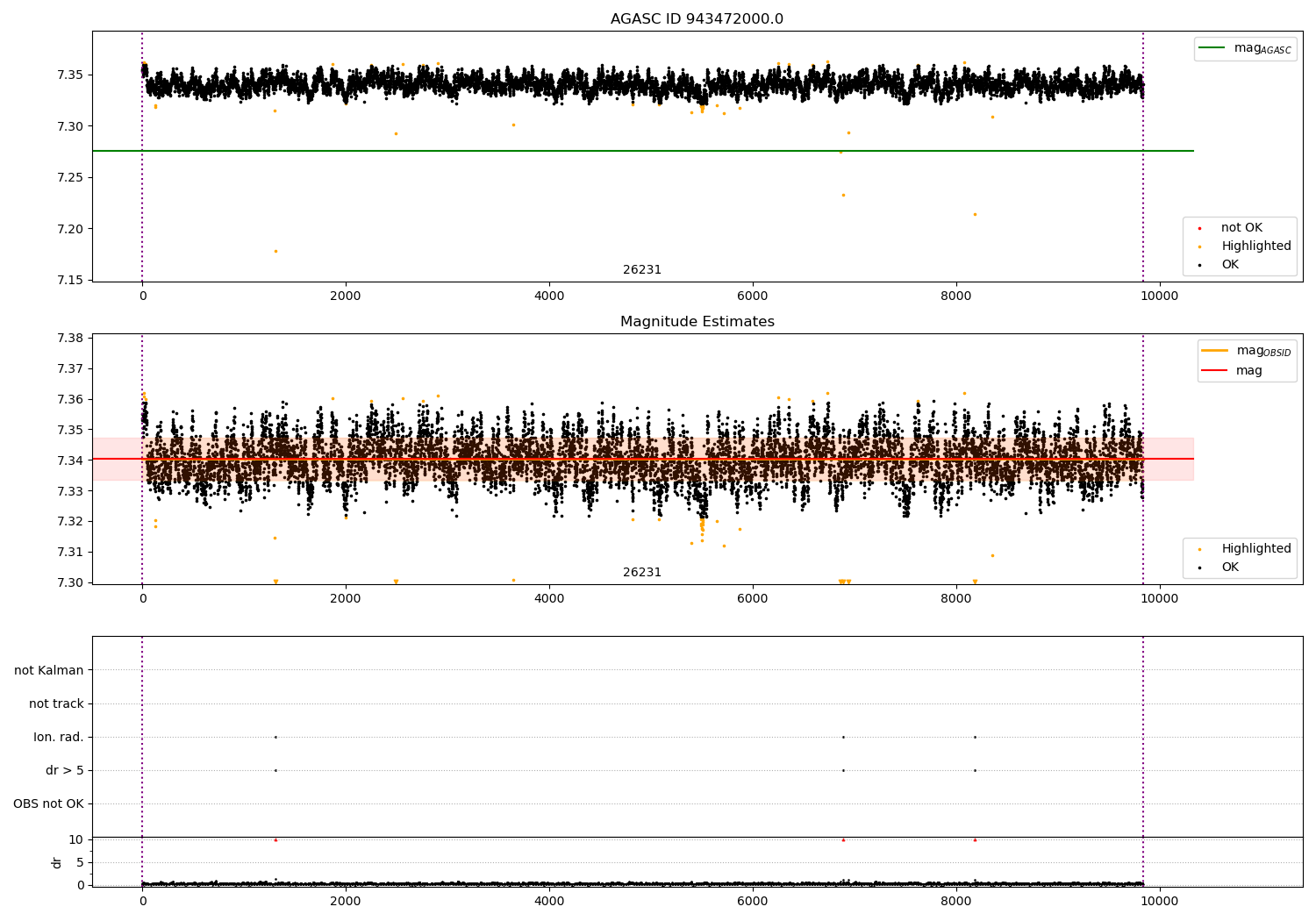Click the 10 tick on the dr axis
Viewport: 1316px width, 921px height.
(x=76, y=839)
